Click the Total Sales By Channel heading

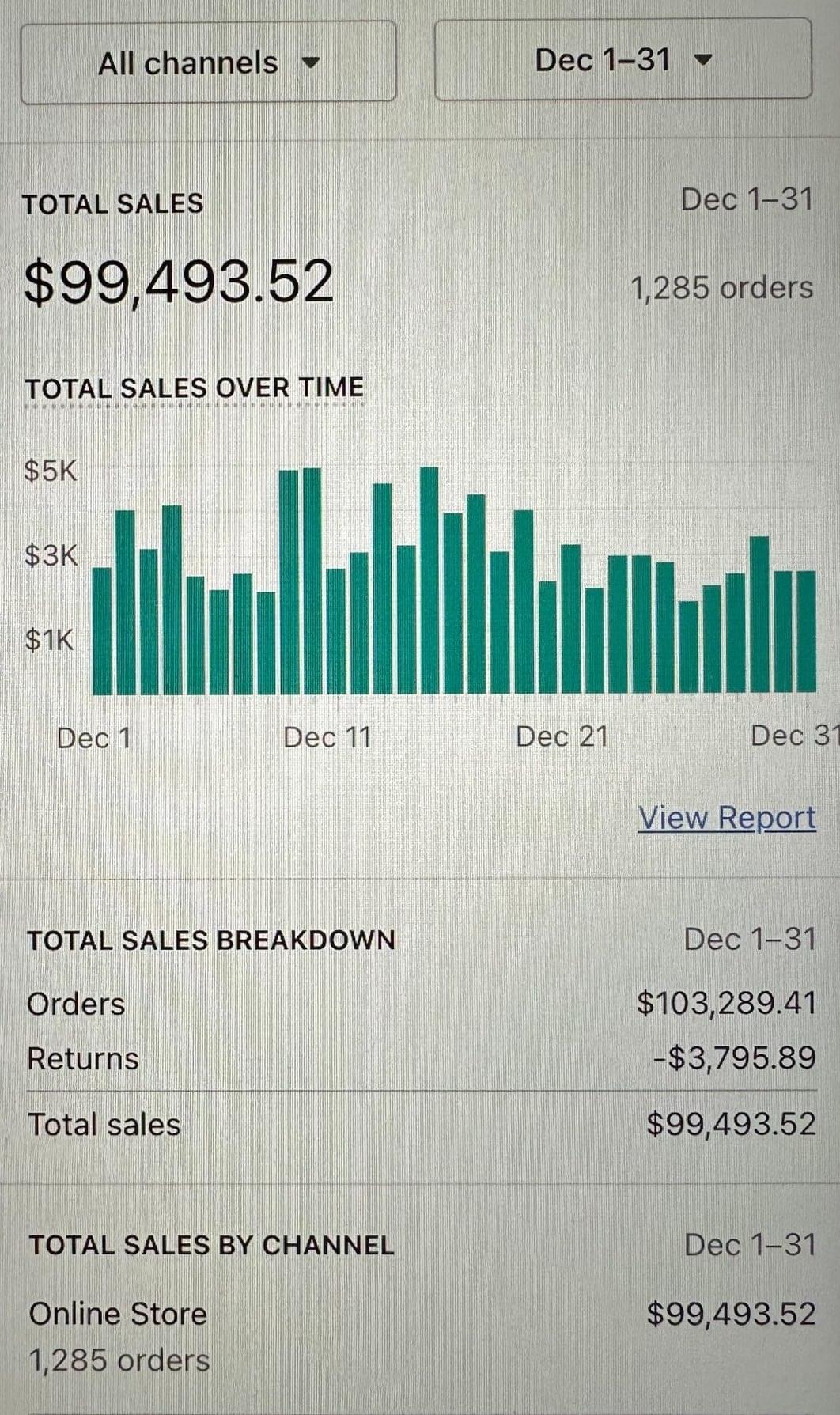211,1245
